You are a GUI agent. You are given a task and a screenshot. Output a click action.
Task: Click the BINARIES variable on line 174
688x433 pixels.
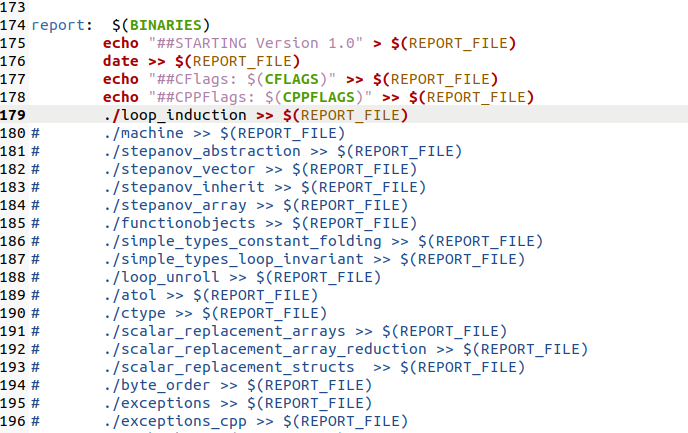[x=165, y=25]
